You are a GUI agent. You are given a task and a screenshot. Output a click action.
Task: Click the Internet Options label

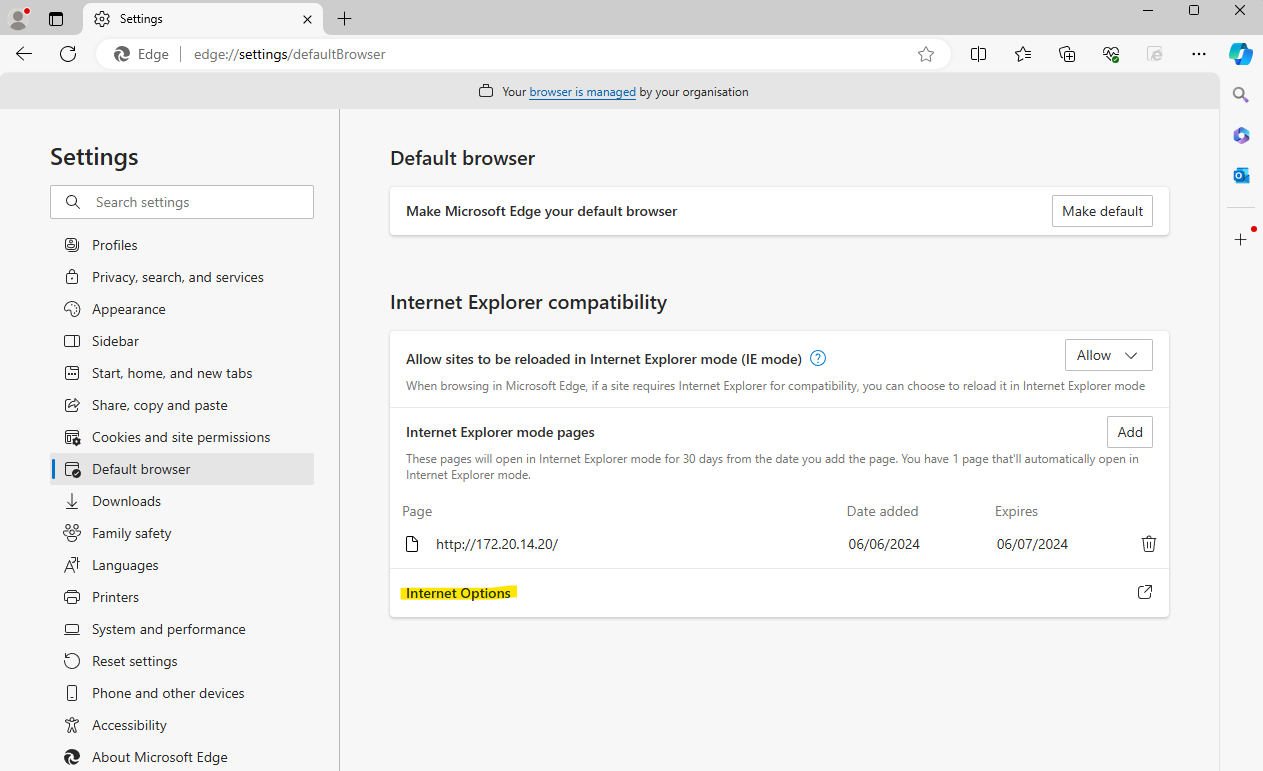pos(458,593)
